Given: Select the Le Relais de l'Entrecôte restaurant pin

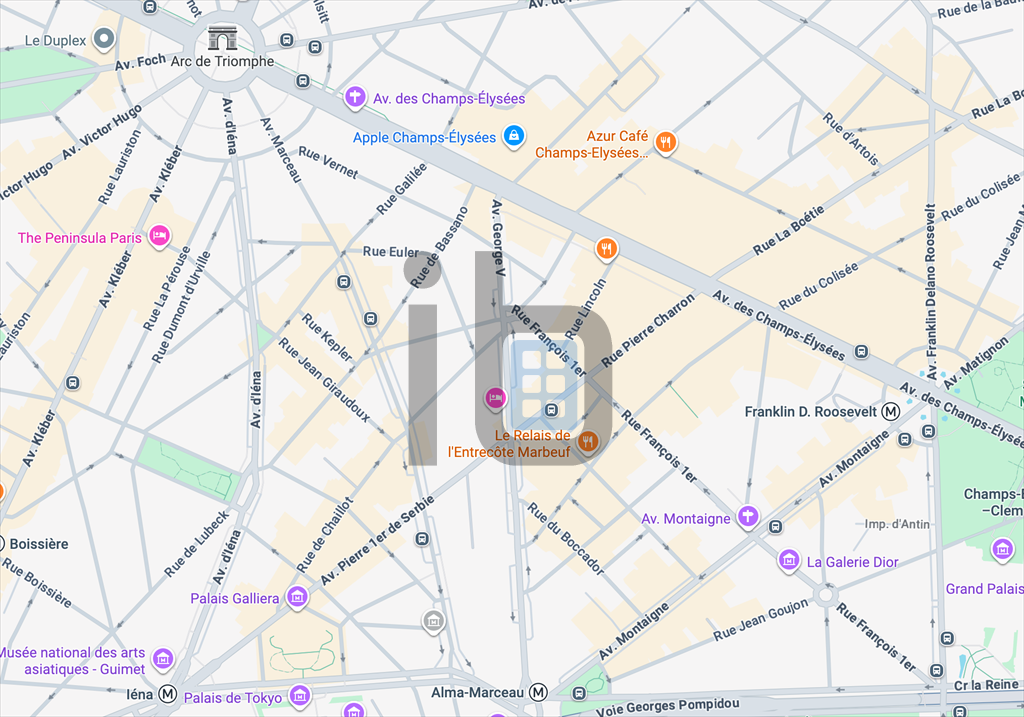Looking at the screenshot, I should (587, 441).
